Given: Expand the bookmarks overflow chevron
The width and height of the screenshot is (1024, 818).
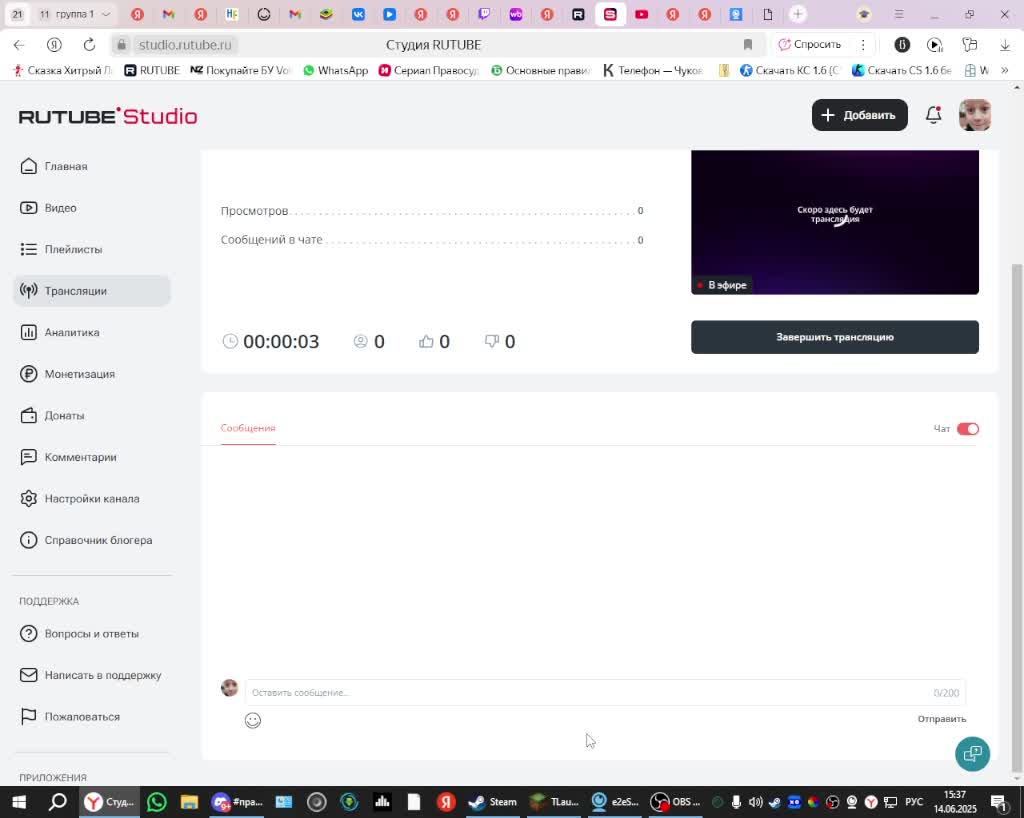Looking at the screenshot, I should pyautogui.click(x=1004, y=71).
